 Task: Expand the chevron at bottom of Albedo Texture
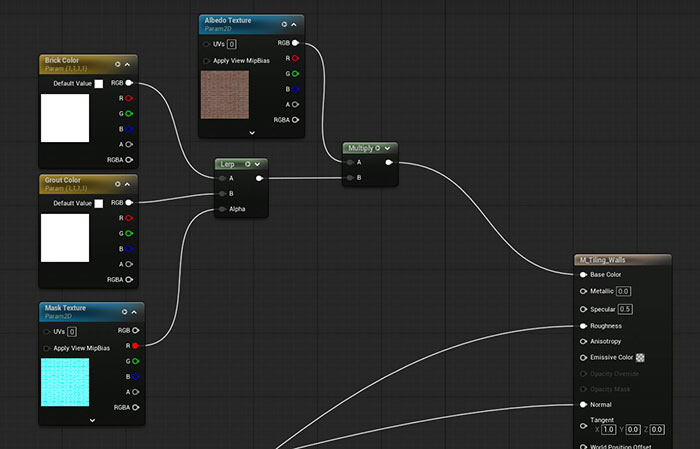point(252,131)
